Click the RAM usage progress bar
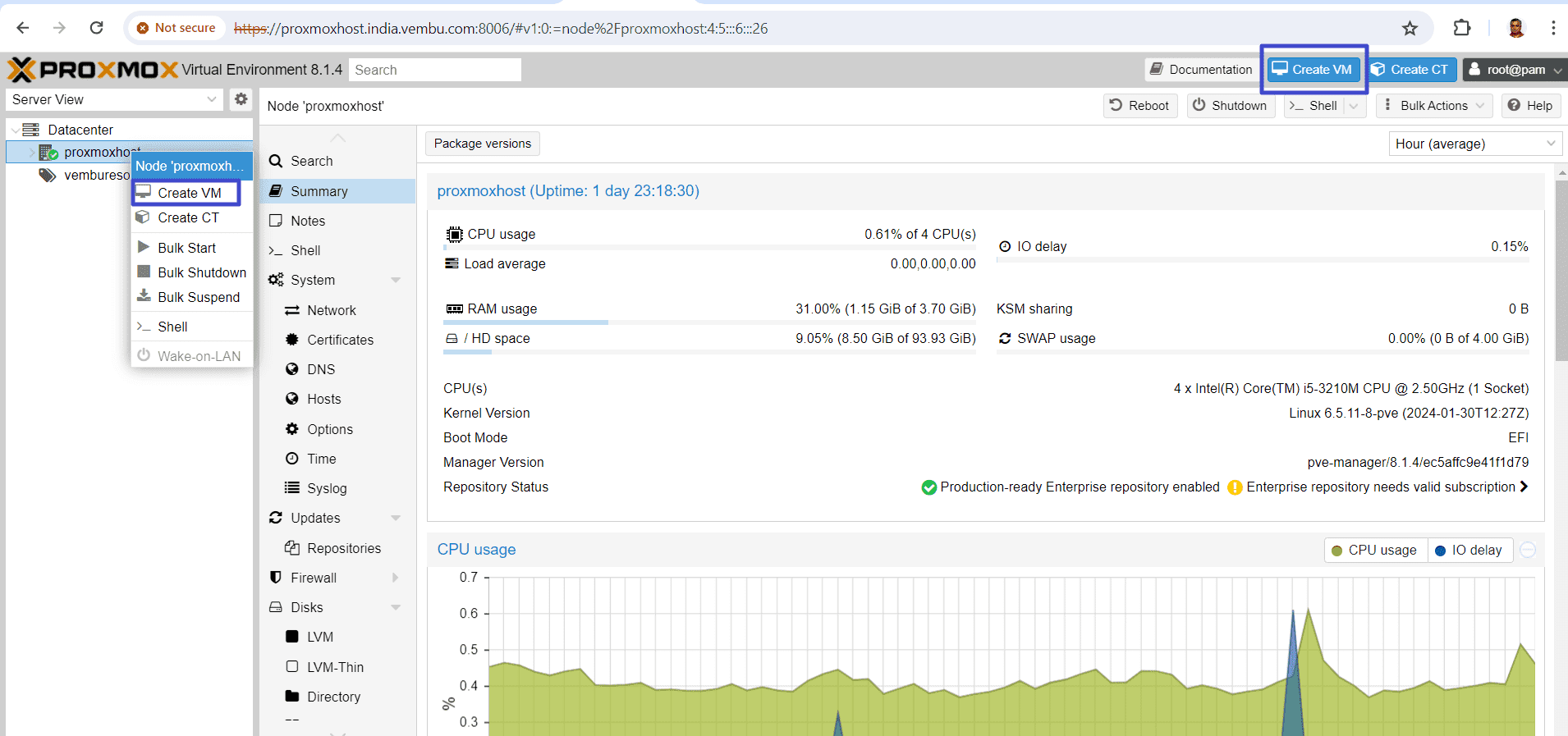This screenshot has height=736, width=1568. 709,322
